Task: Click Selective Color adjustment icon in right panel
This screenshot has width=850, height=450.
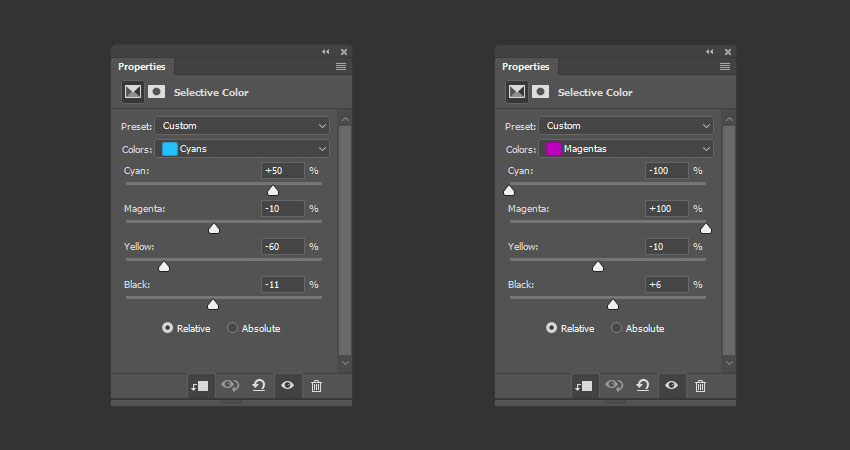Action: click(516, 92)
